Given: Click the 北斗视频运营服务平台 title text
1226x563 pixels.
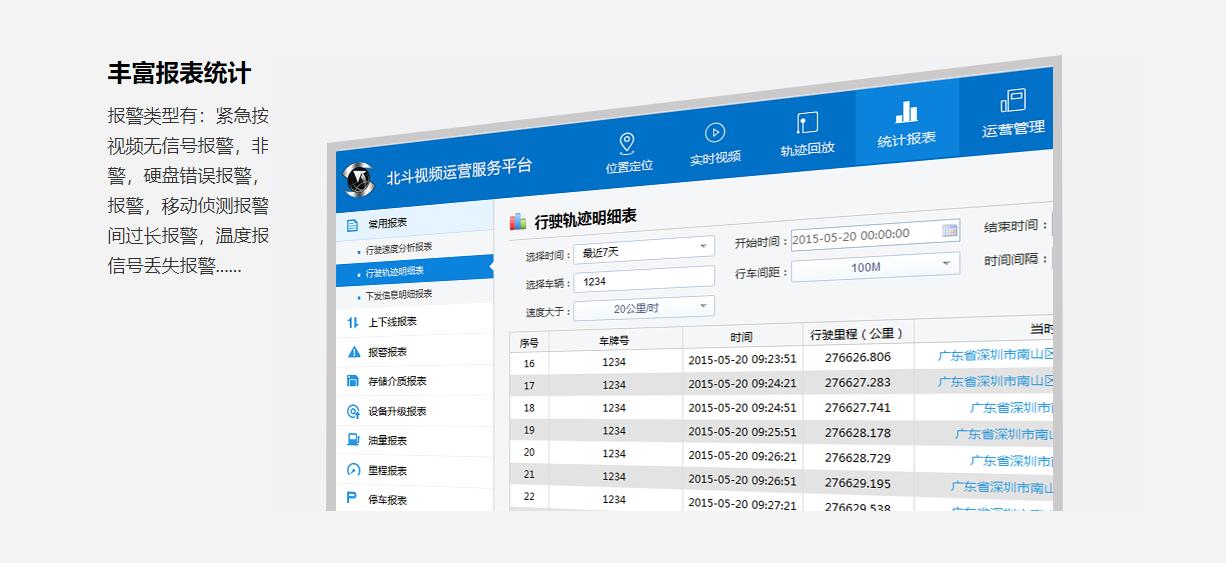Looking at the screenshot, I should pyautogui.click(x=460, y=173).
